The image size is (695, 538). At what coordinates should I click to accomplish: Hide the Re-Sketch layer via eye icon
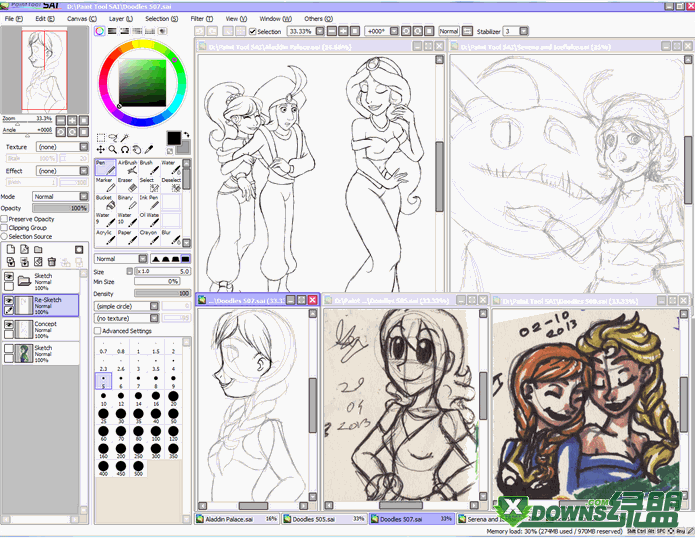click(x=8, y=300)
